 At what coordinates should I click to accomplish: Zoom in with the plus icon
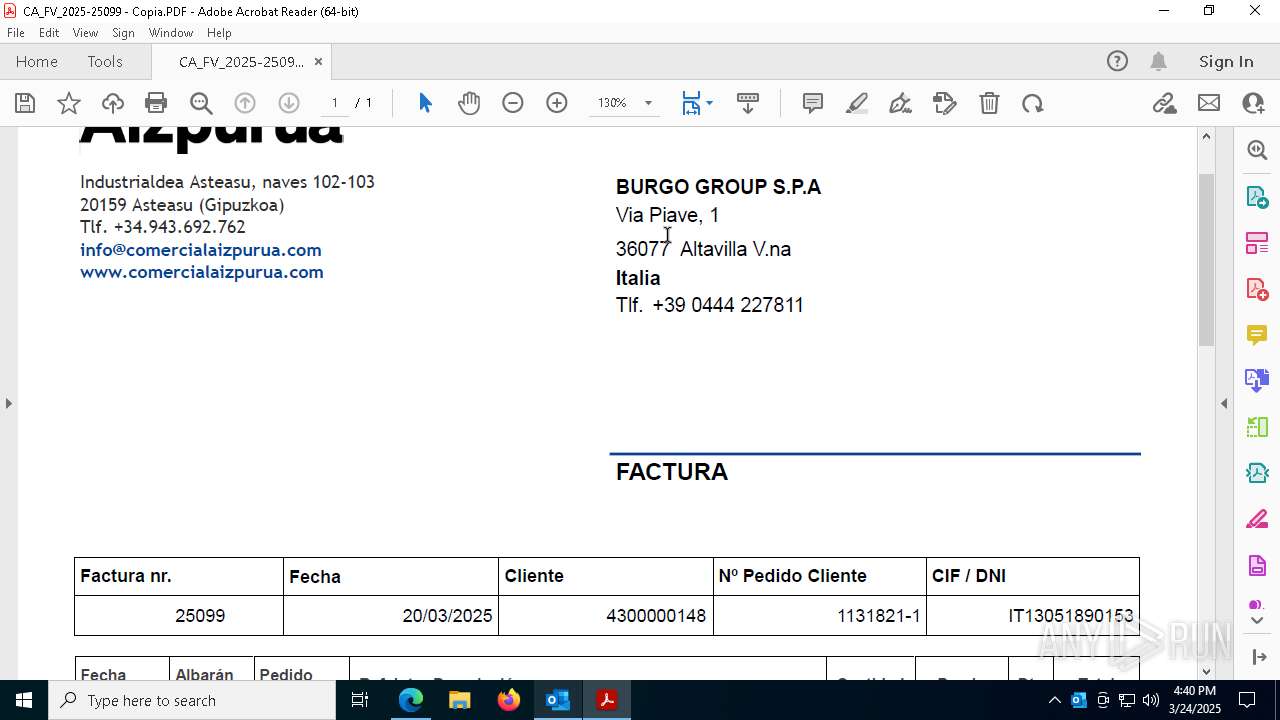tap(557, 103)
